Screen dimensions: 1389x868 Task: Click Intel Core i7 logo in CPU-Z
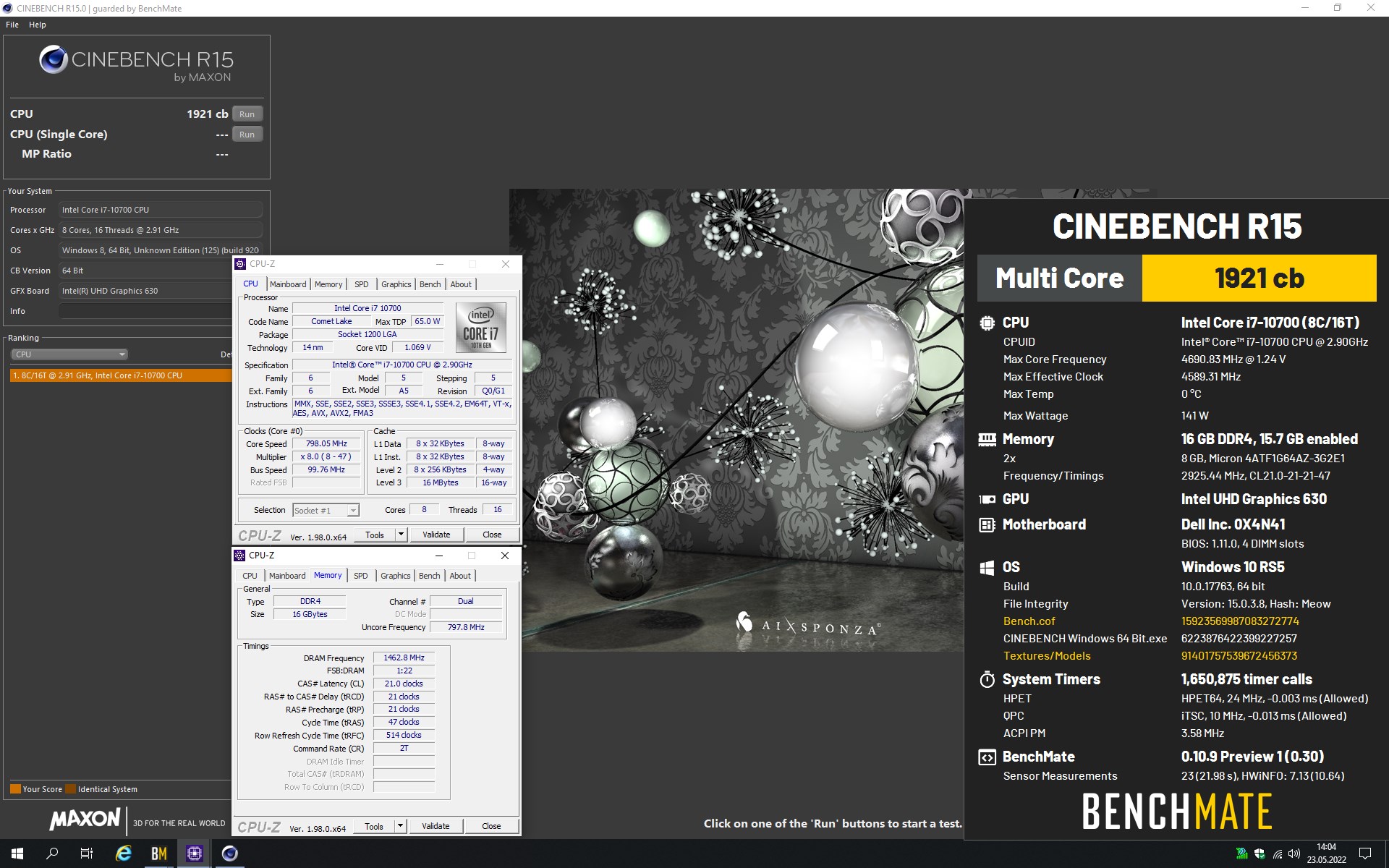coord(480,328)
